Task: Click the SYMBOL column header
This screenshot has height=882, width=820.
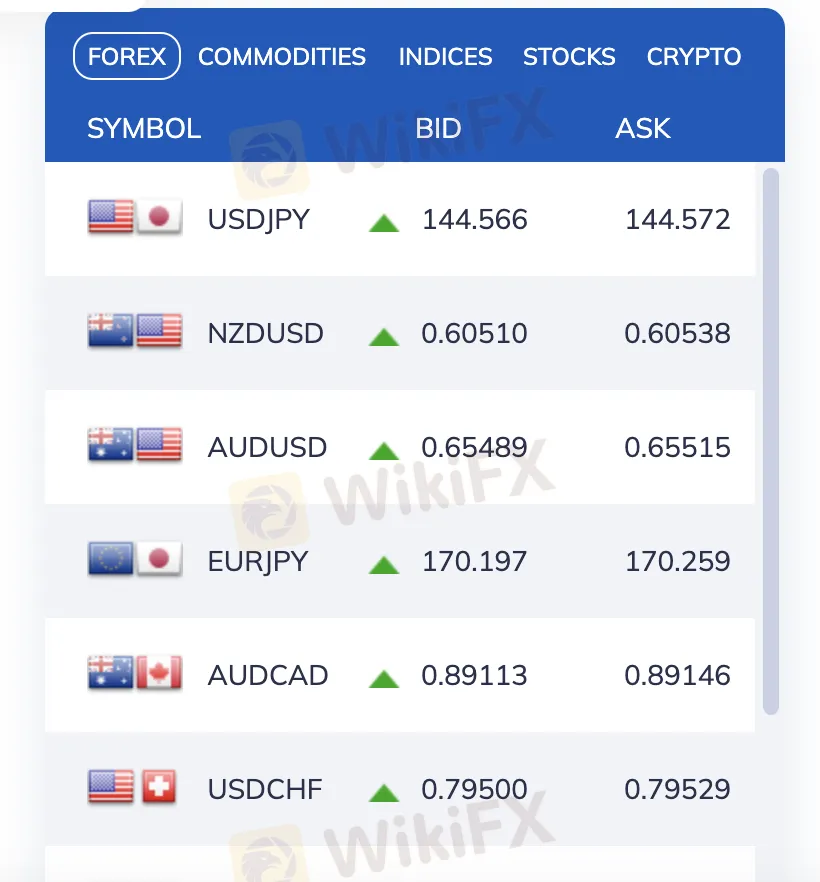Action: point(144,128)
